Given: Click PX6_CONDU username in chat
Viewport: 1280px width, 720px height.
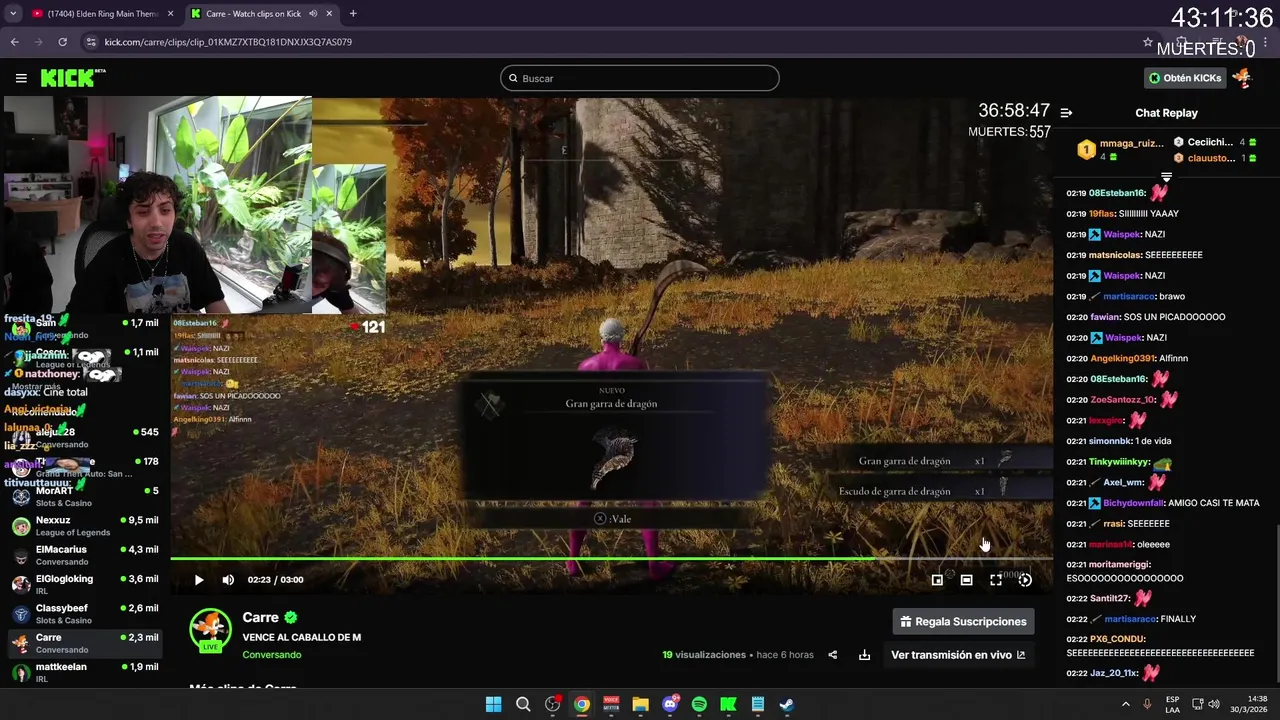Looking at the screenshot, I should click(1117, 639).
